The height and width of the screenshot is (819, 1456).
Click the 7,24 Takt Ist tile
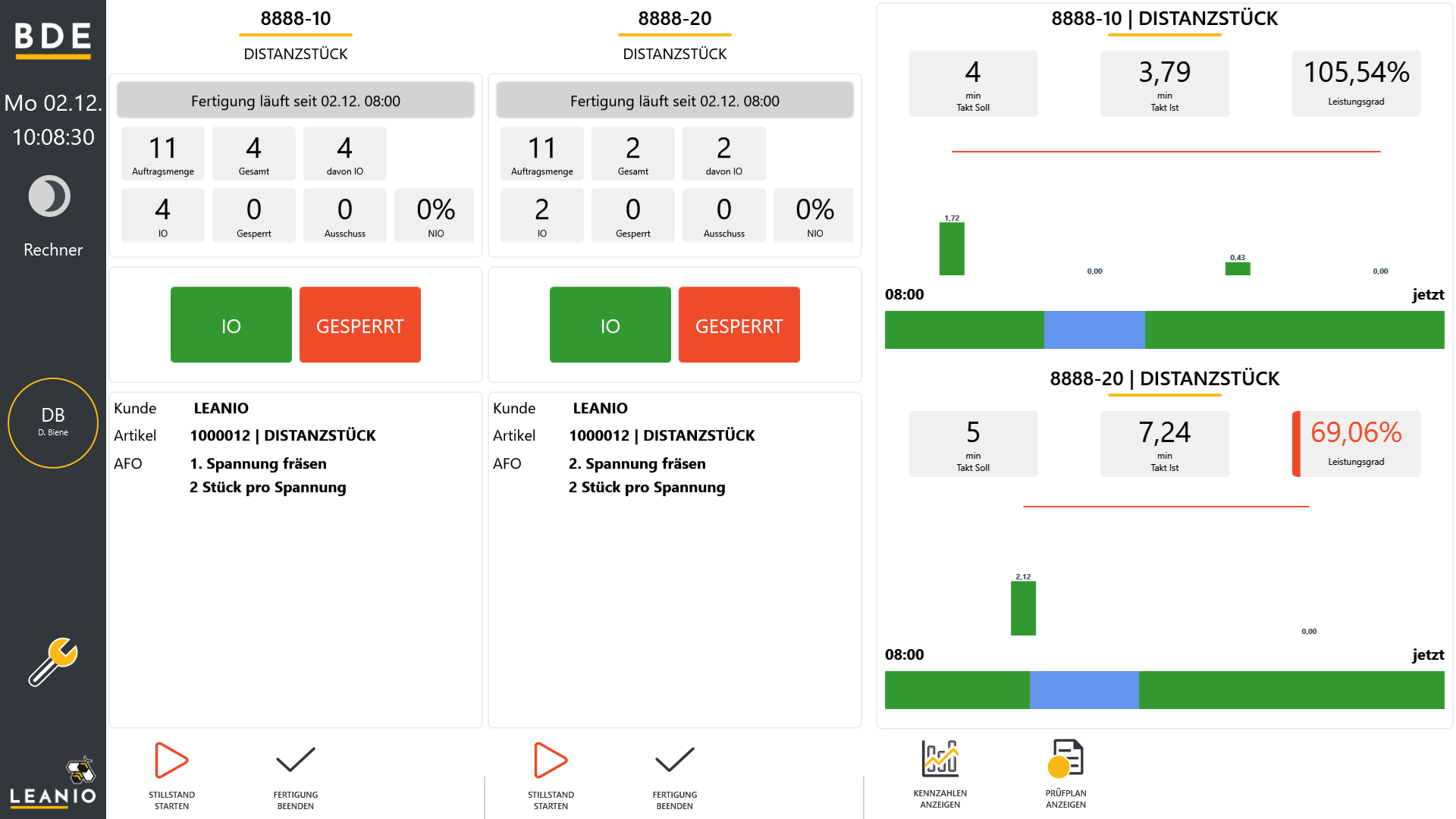coord(1165,444)
